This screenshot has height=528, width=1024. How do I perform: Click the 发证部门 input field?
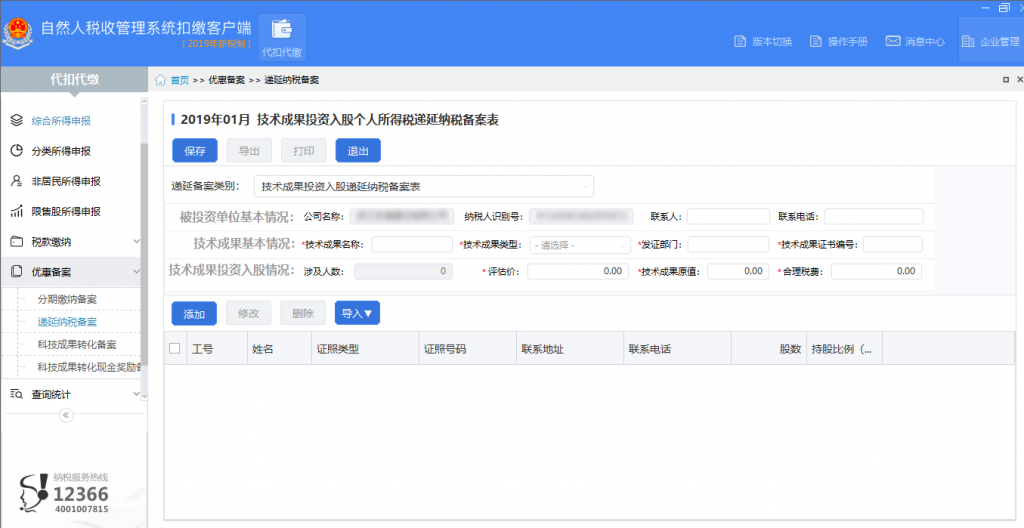(x=728, y=244)
